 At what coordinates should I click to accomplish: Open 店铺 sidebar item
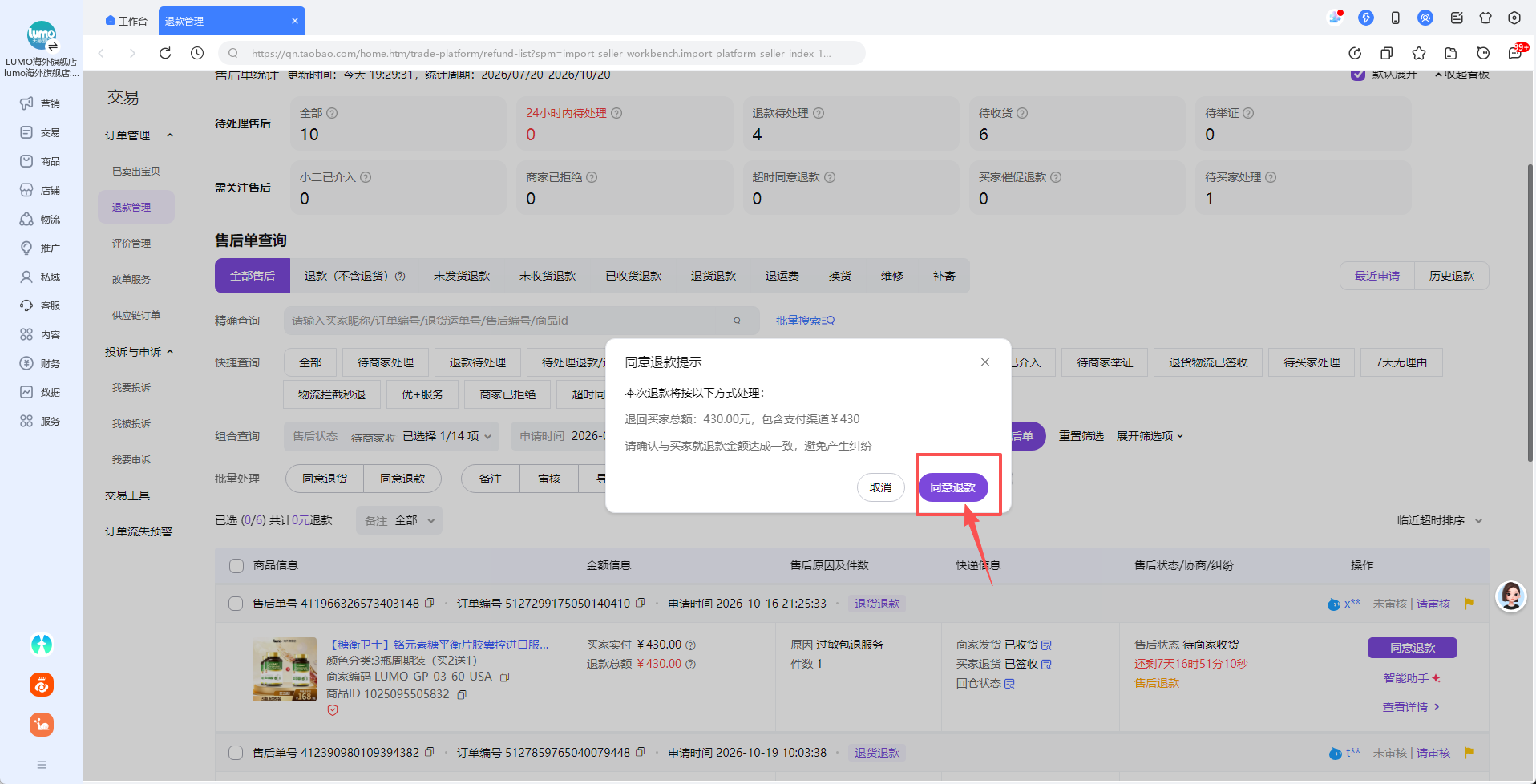point(40,190)
